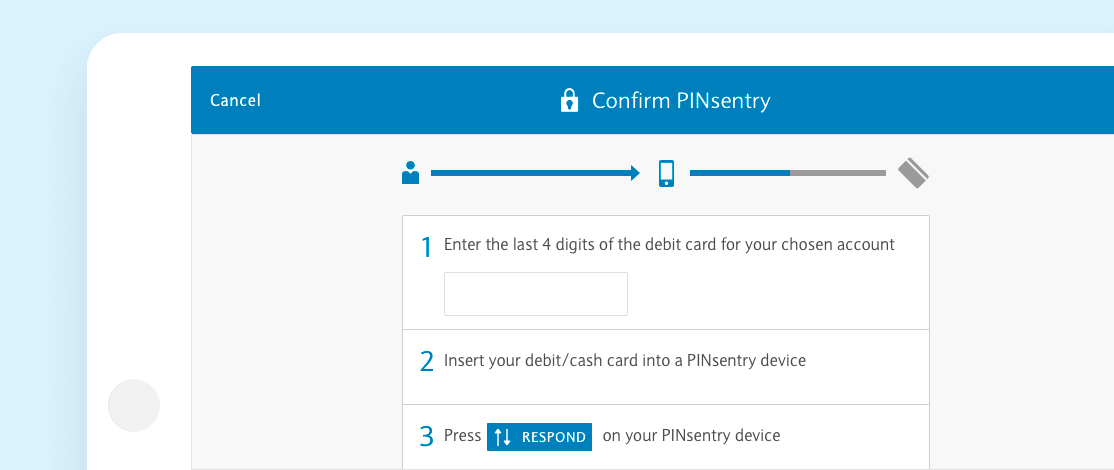This screenshot has height=470, width=1114.
Task: Click the 'on your PINsentry device' text in step 3
Action: coord(691,435)
